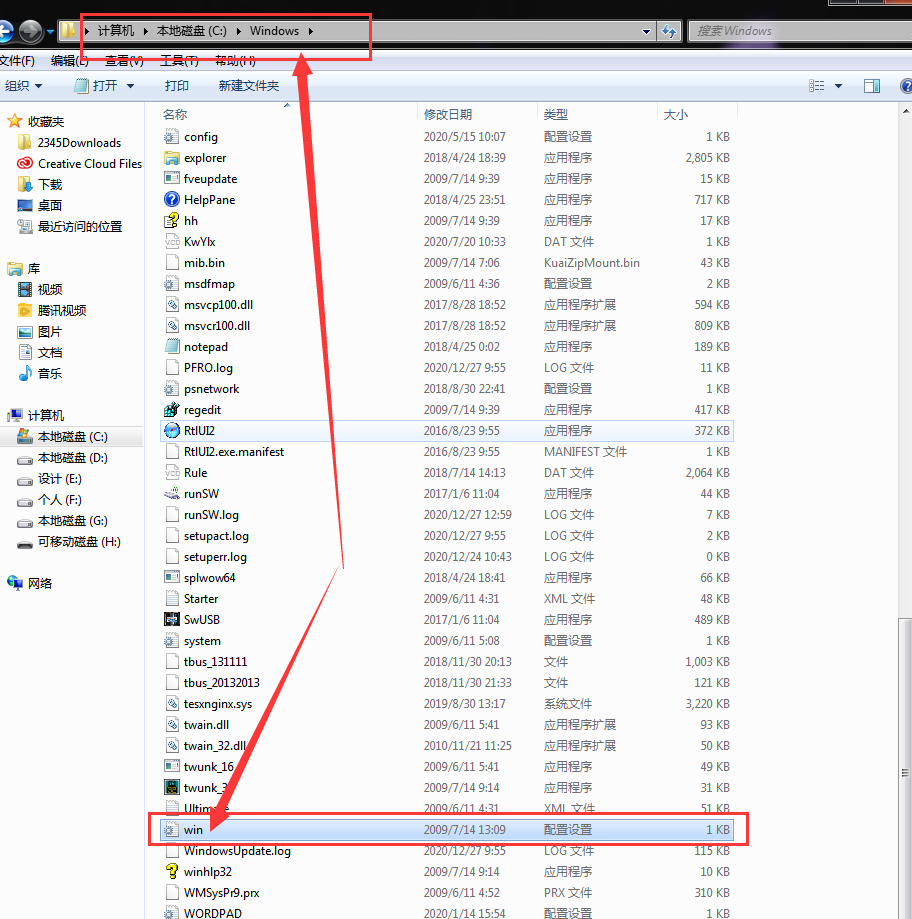912x919 pixels.
Task: Open the 工具(T) menu
Action: click(179, 60)
